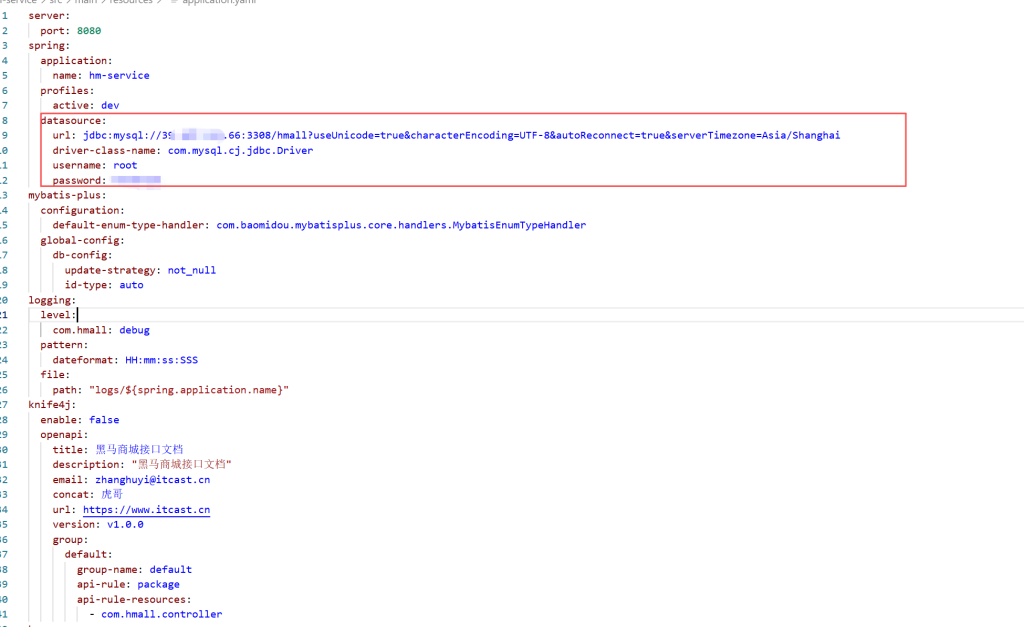Click the https://www.itcast.cn link
Screen dimensions: 1024x627
point(146,510)
